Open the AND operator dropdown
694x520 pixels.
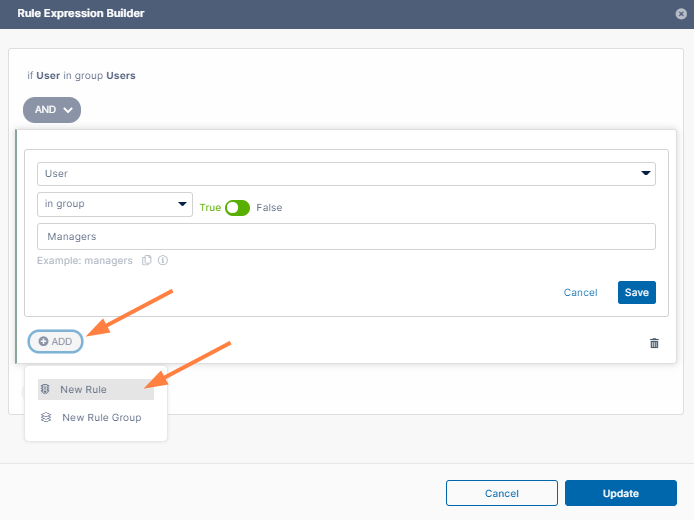52,110
